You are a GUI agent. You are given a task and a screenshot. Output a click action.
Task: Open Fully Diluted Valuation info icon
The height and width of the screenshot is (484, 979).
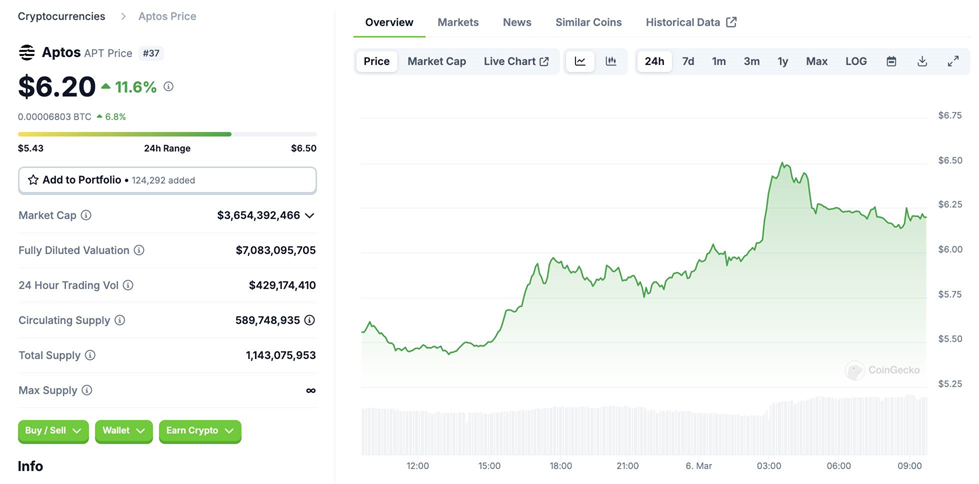click(139, 250)
